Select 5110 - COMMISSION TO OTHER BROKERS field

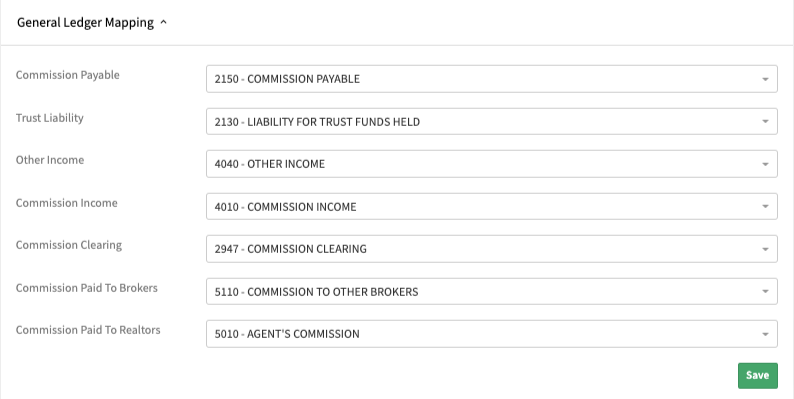tap(492, 292)
